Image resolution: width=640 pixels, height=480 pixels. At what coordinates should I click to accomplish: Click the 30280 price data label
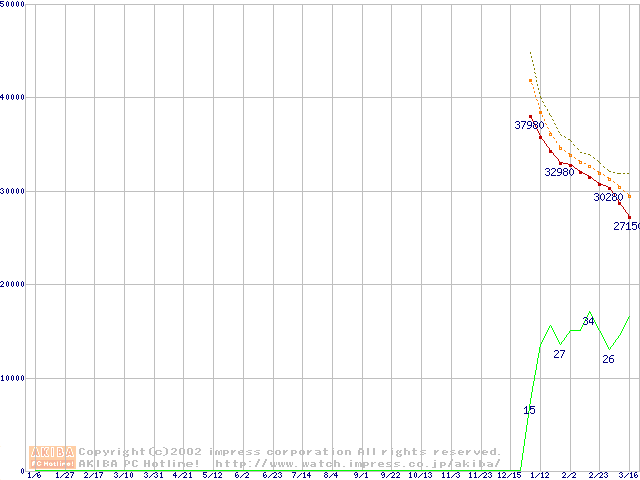coord(608,198)
